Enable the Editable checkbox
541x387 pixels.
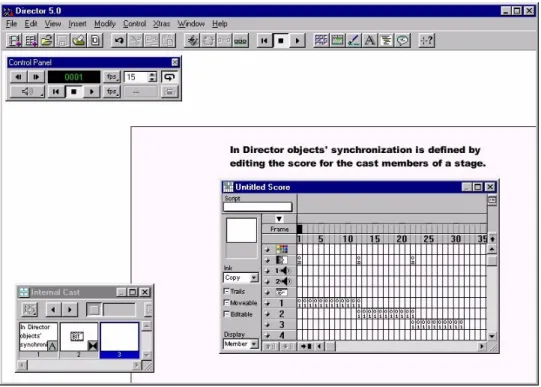pyautogui.click(x=226, y=314)
